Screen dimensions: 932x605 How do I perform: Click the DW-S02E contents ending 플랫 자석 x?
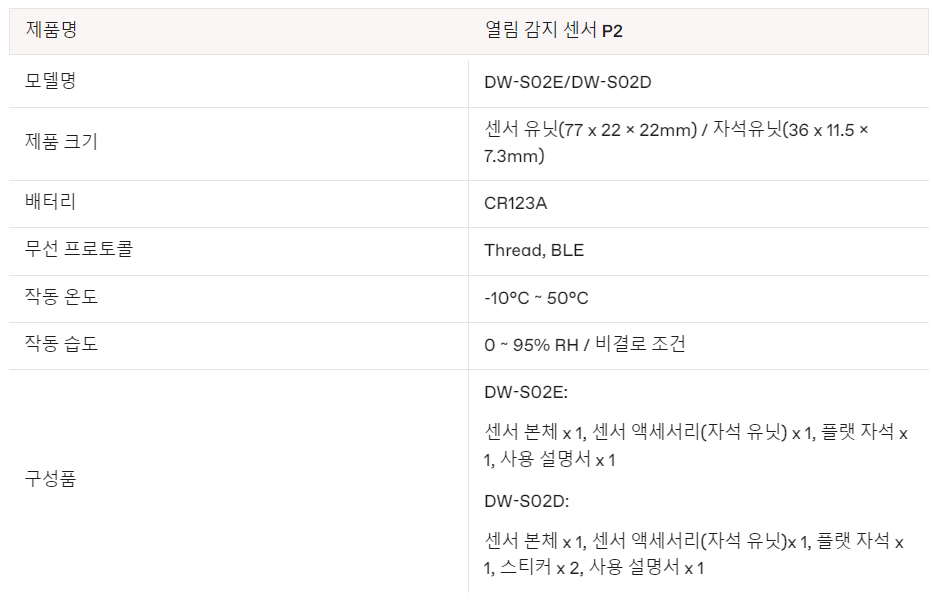pyautogui.click(x=696, y=433)
